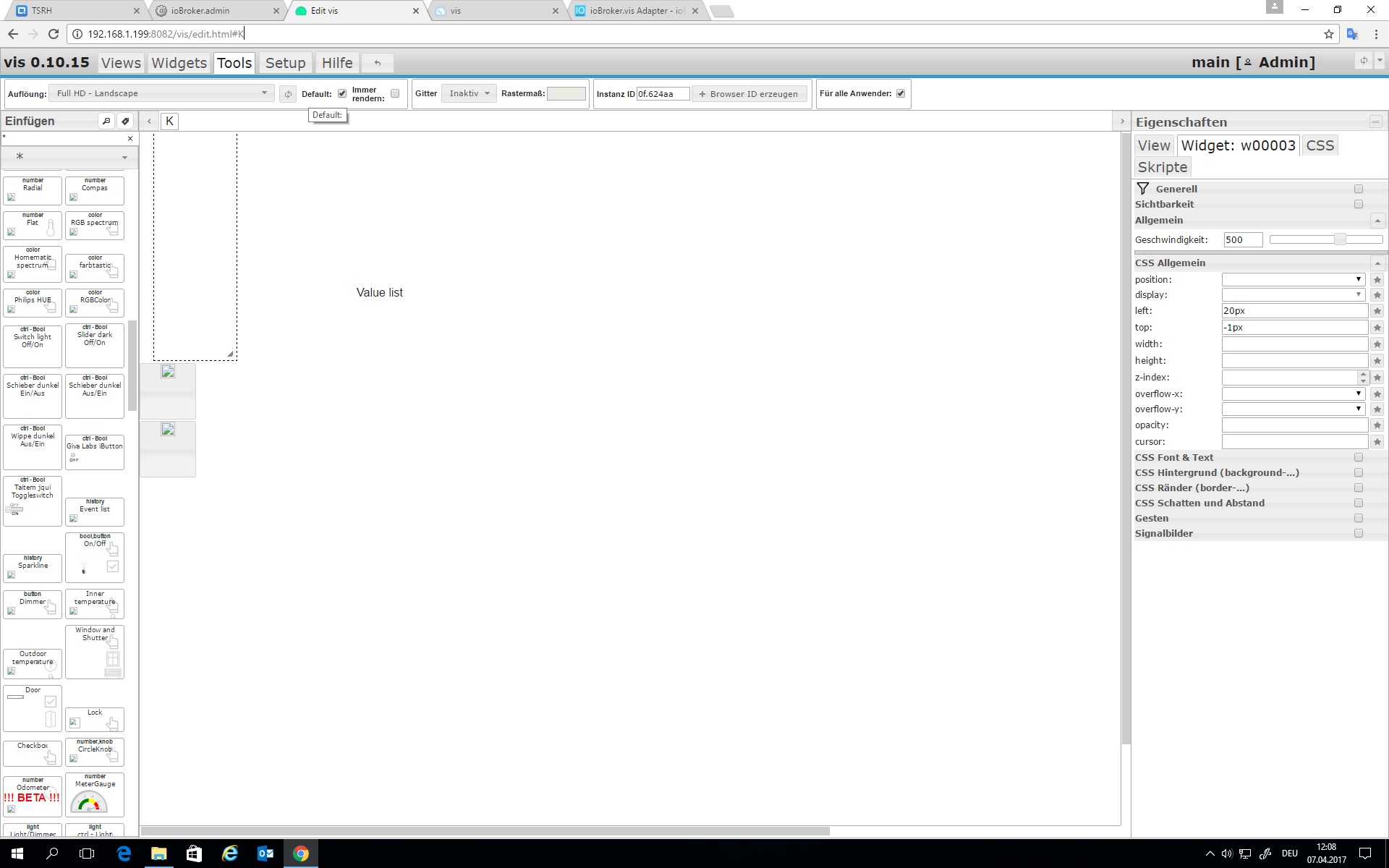Image resolution: width=1389 pixels, height=868 pixels.
Task: Click the star icon beside left field
Action: [1377, 311]
